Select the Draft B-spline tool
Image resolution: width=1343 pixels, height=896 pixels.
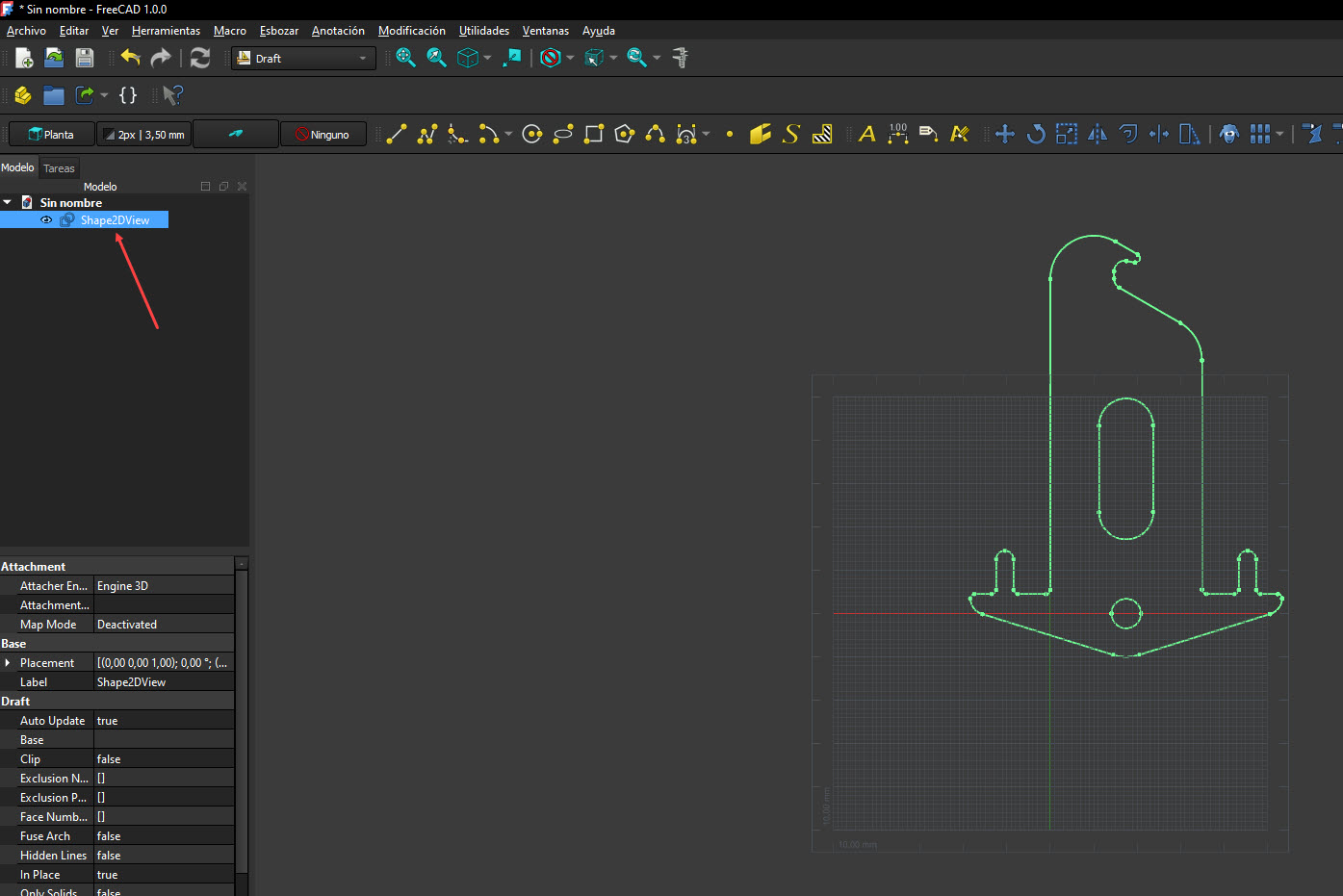pos(656,135)
